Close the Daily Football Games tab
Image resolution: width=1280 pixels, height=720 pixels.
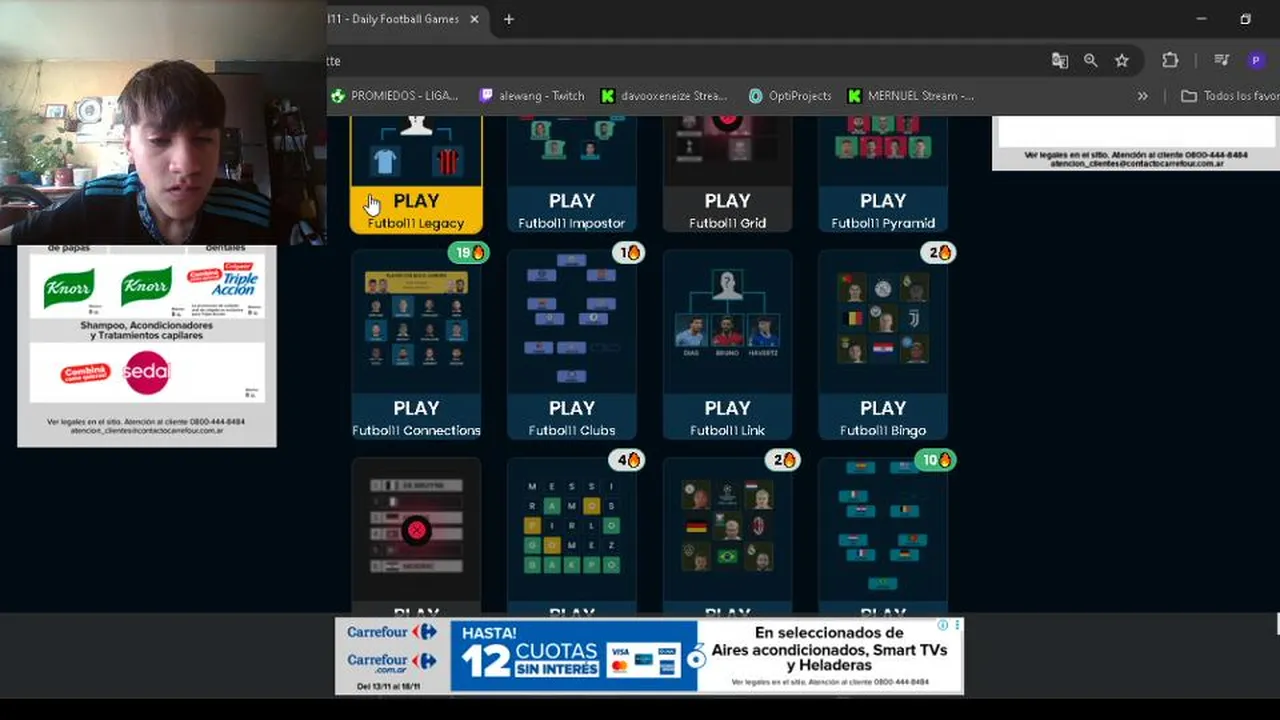pos(475,19)
